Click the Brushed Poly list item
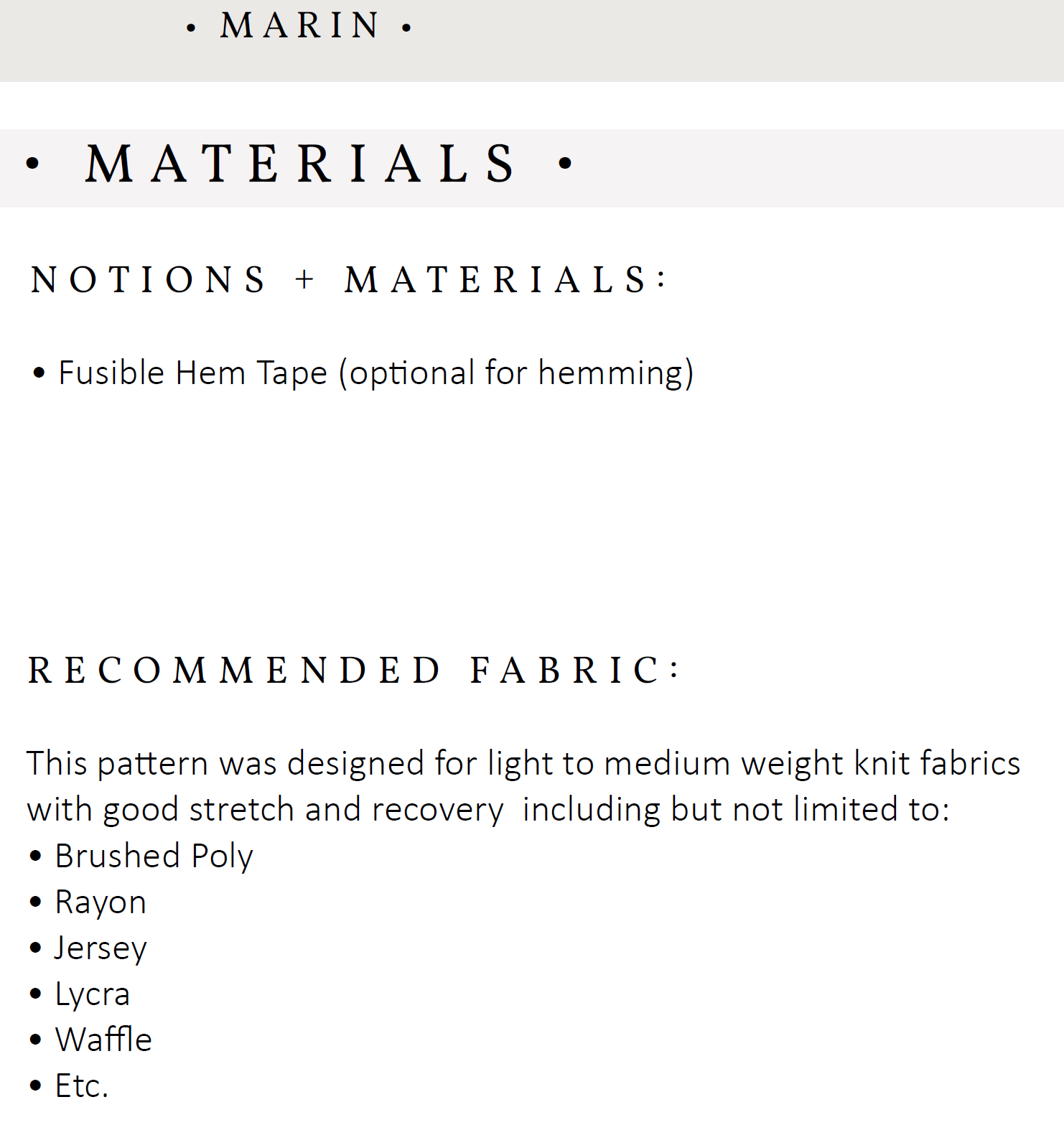 (x=154, y=856)
